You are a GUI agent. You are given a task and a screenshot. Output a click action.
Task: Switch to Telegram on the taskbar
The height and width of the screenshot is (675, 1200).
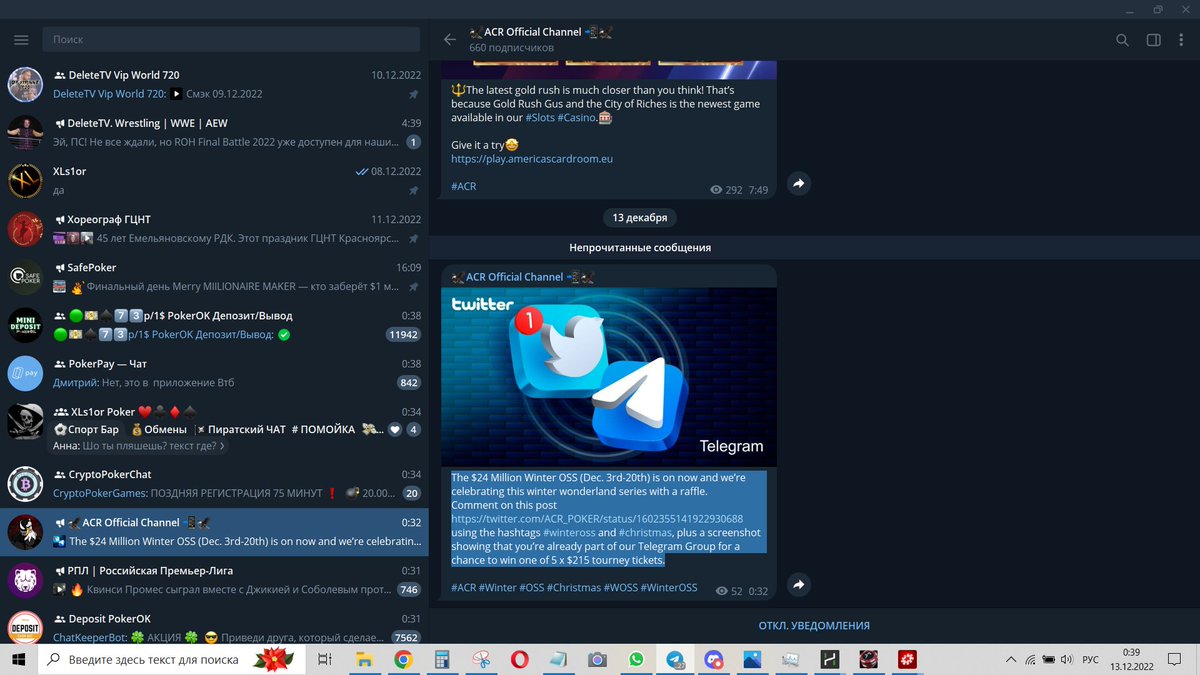[676, 660]
